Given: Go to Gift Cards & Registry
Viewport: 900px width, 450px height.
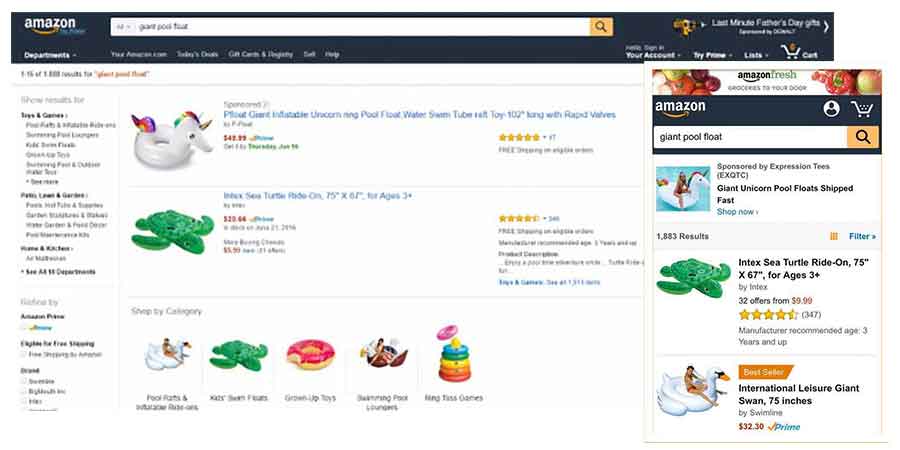Looking at the screenshot, I should point(260,54).
